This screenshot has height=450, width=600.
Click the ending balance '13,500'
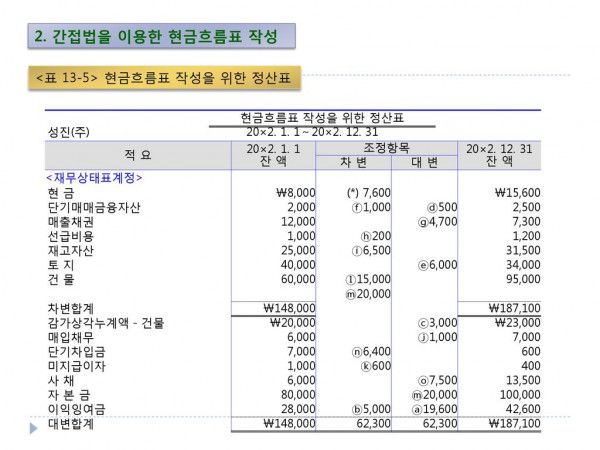[x=523, y=380]
